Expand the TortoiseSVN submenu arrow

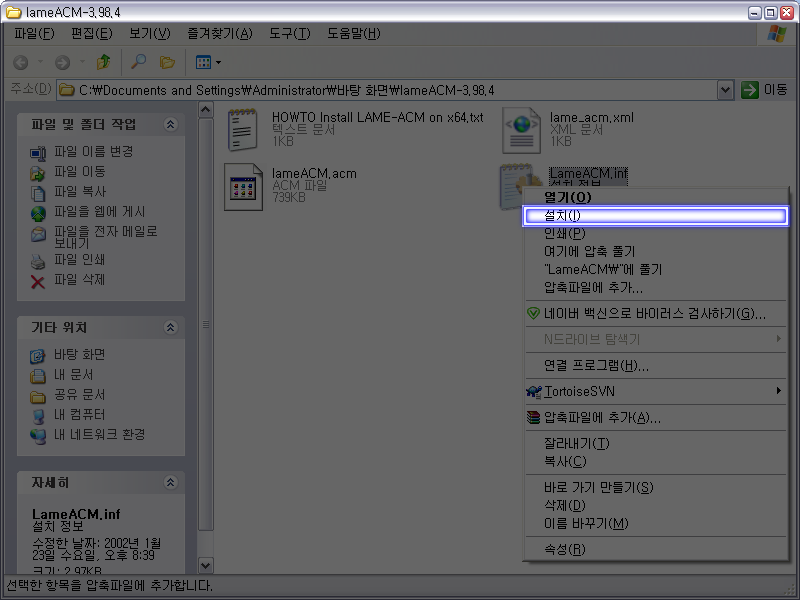coord(779,391)
